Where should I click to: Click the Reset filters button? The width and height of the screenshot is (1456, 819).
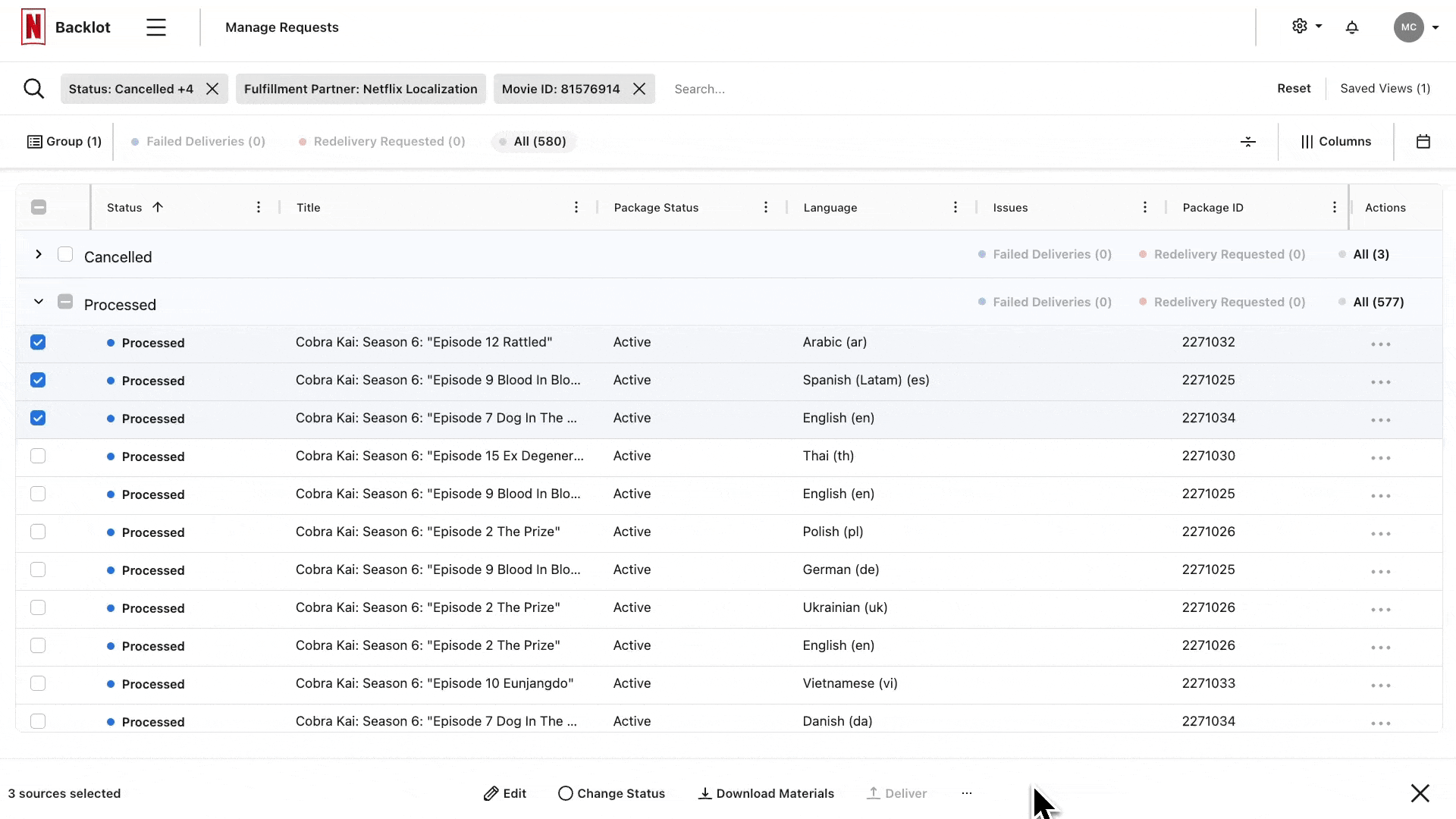point(1294,89)
